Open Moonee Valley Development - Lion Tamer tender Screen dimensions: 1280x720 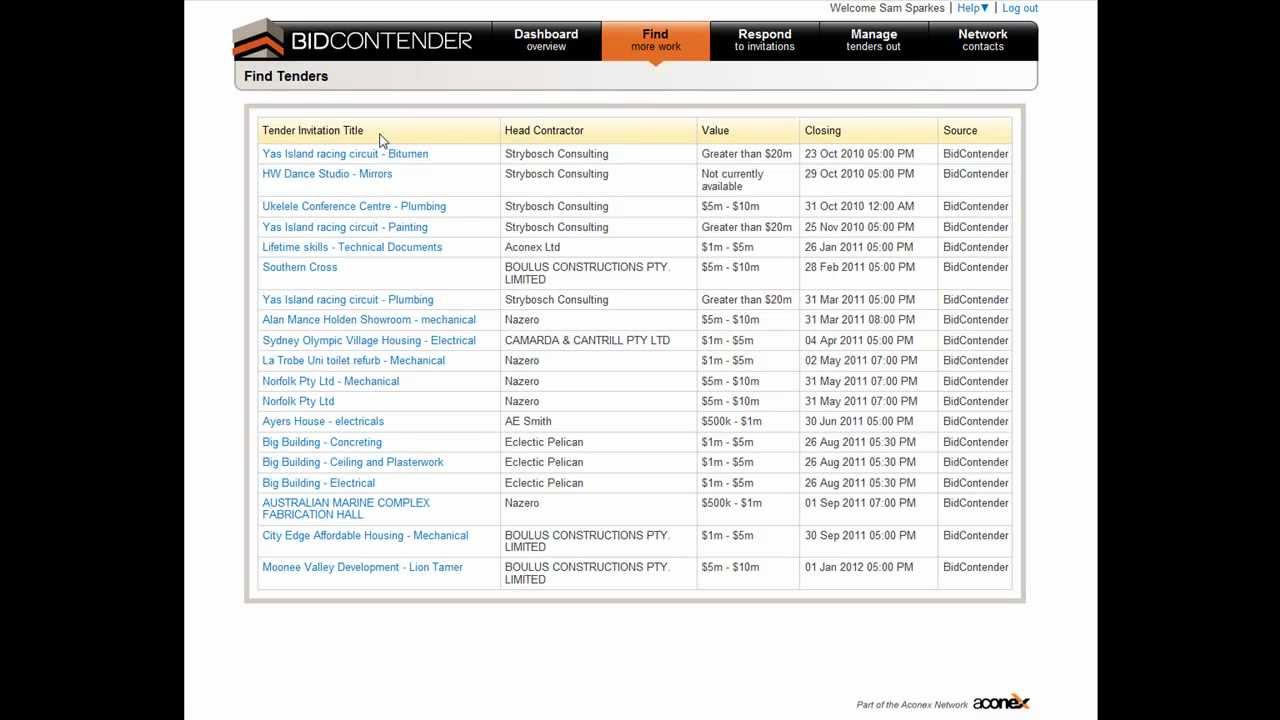coord(363,567)
